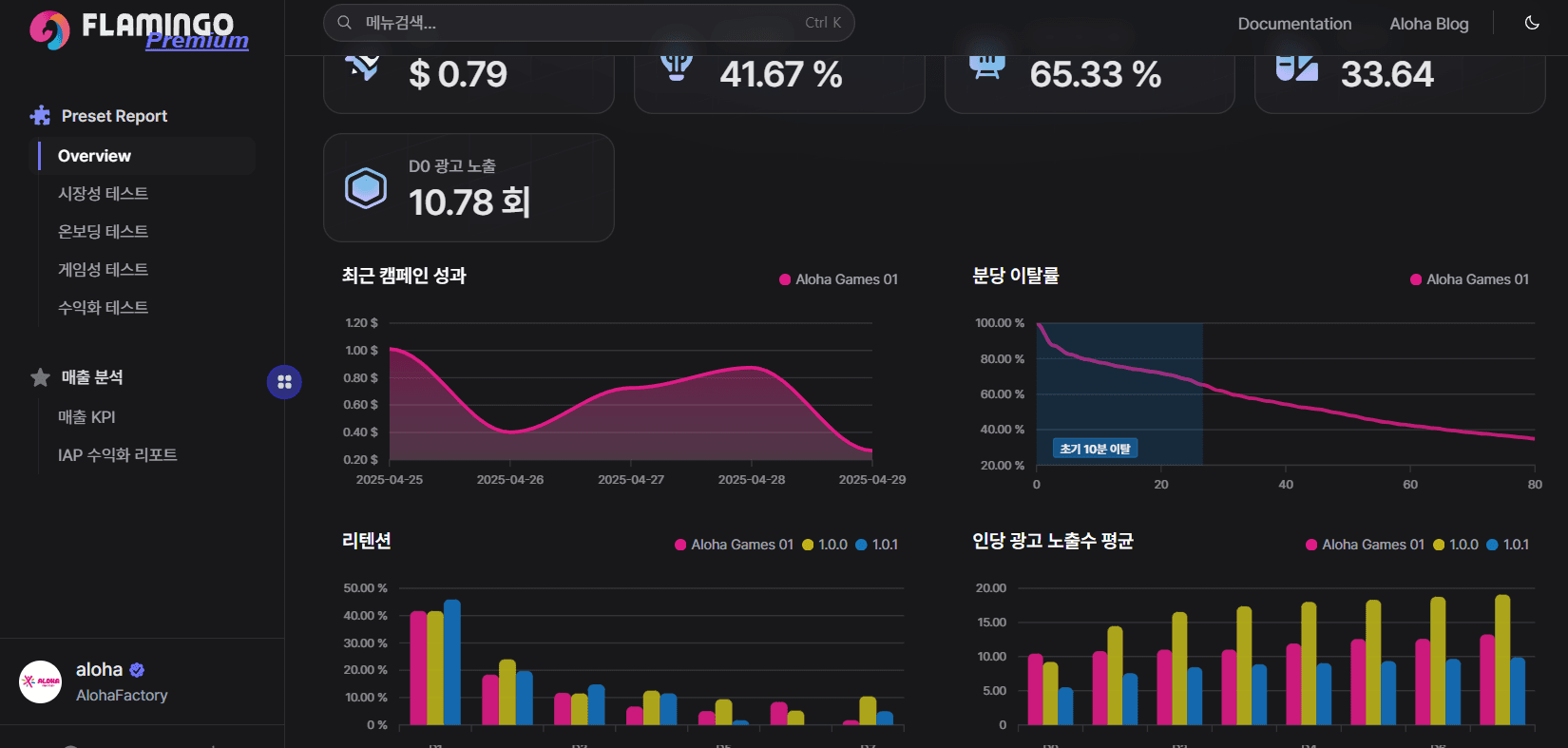Click the star icon beside 매출 분석
The height and width of the screenshot is (748, 1568).
click(x=40, y=377)
